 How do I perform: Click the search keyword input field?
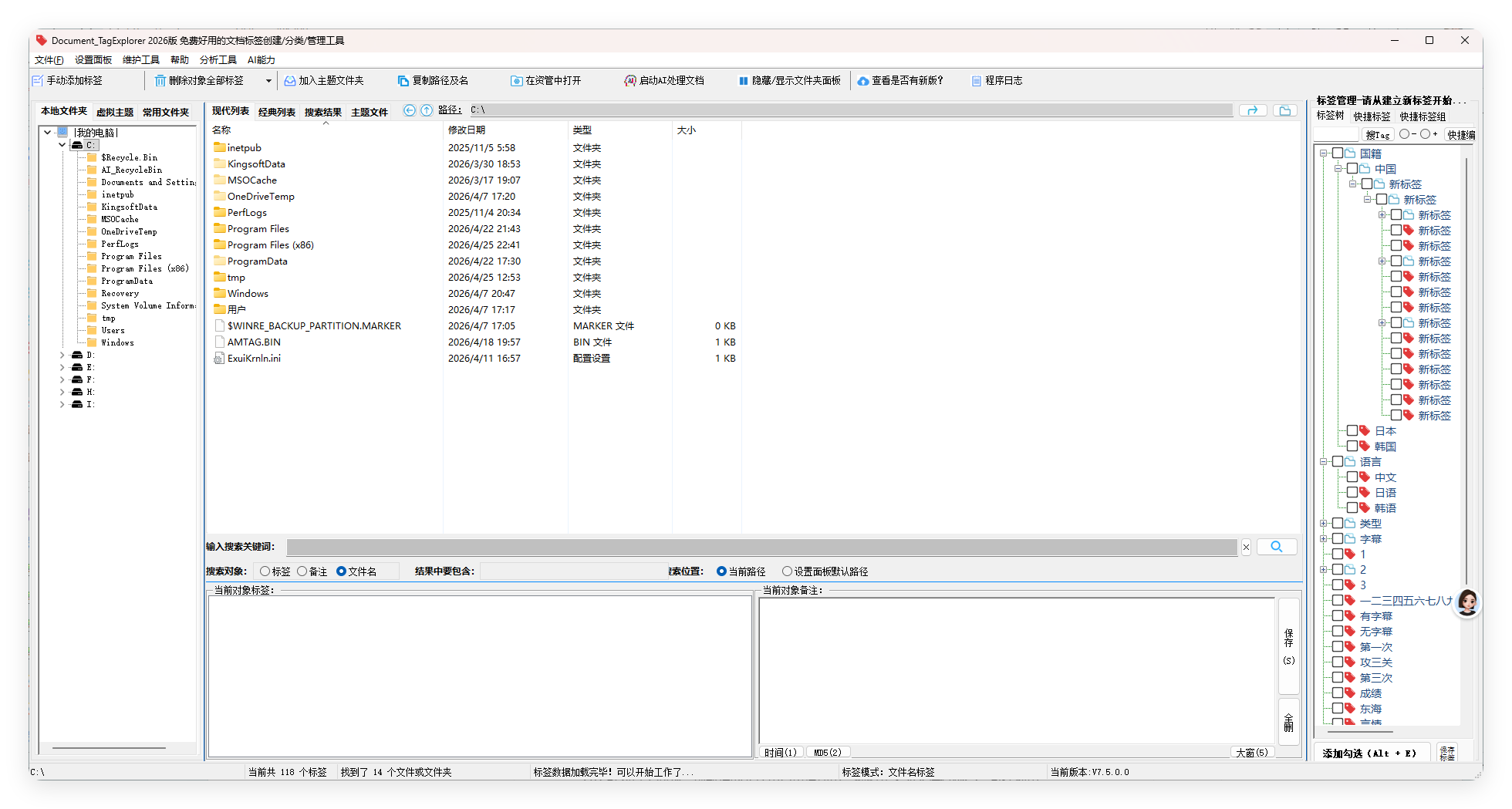[x=761, y=547]
